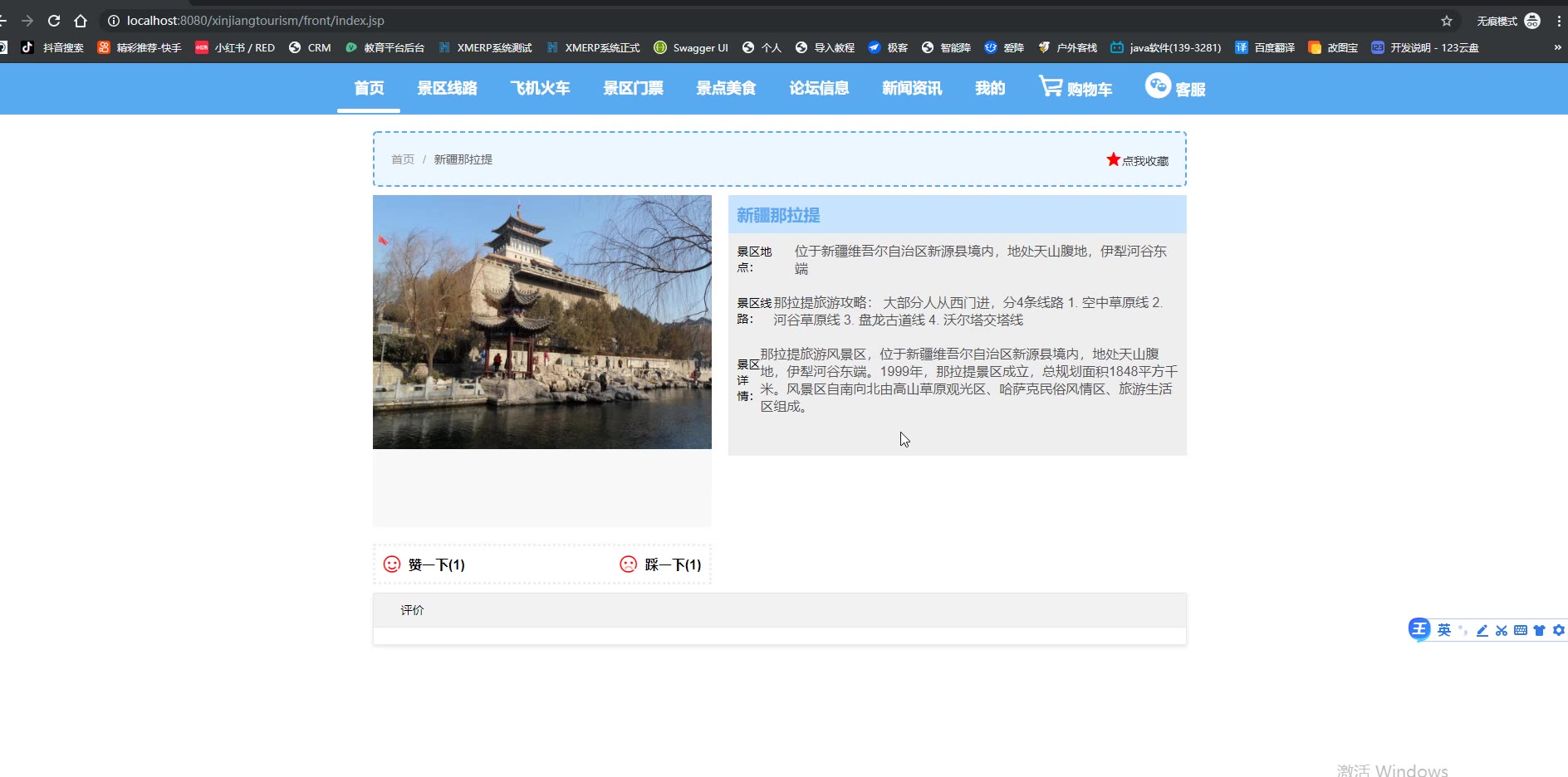Open the 改图宝 bookmark
Image resolution: width=1568 pixels, height=777 pixels.
pos(1333,47)
